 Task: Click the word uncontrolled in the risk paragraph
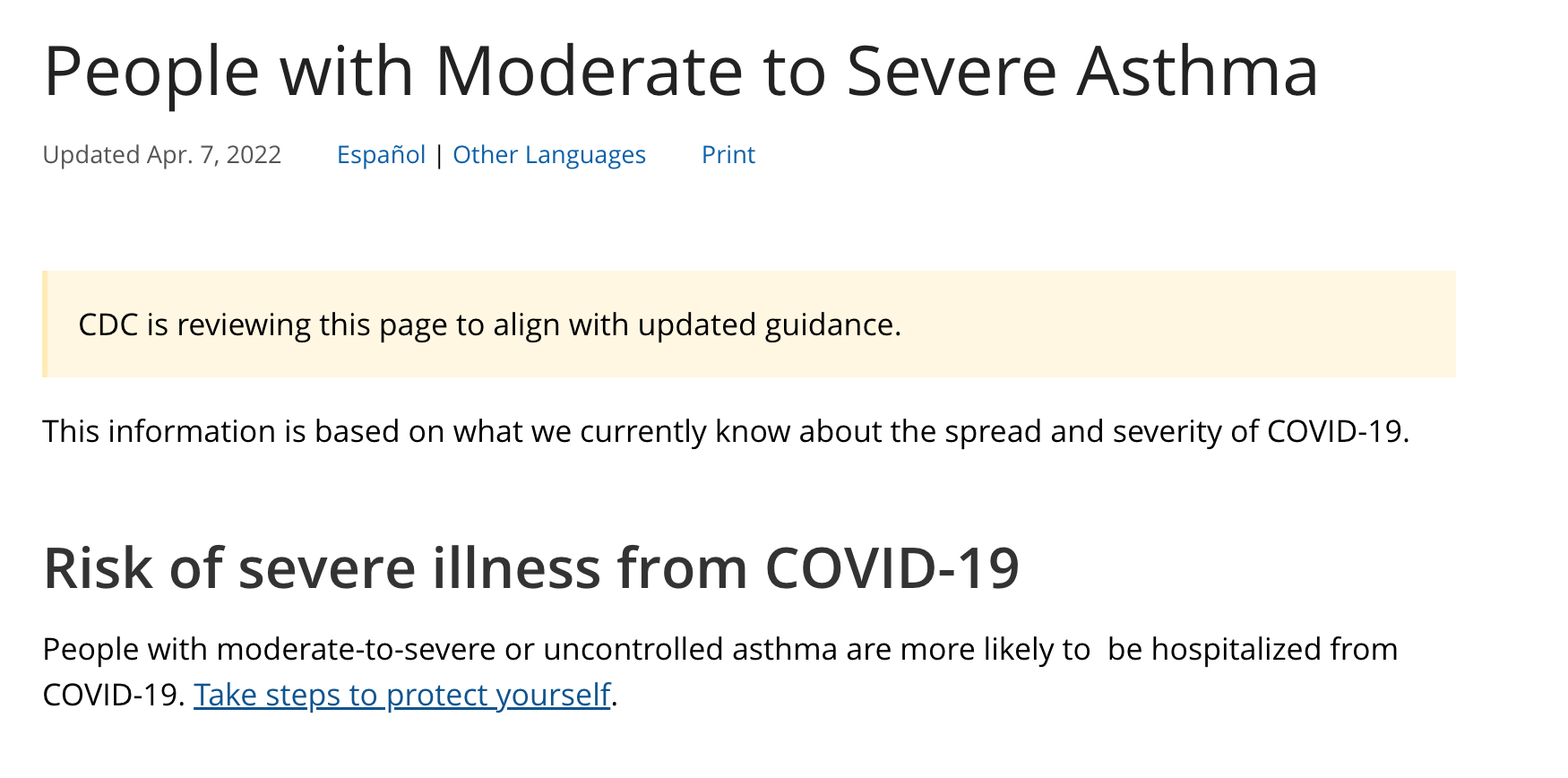pos(633,649)
